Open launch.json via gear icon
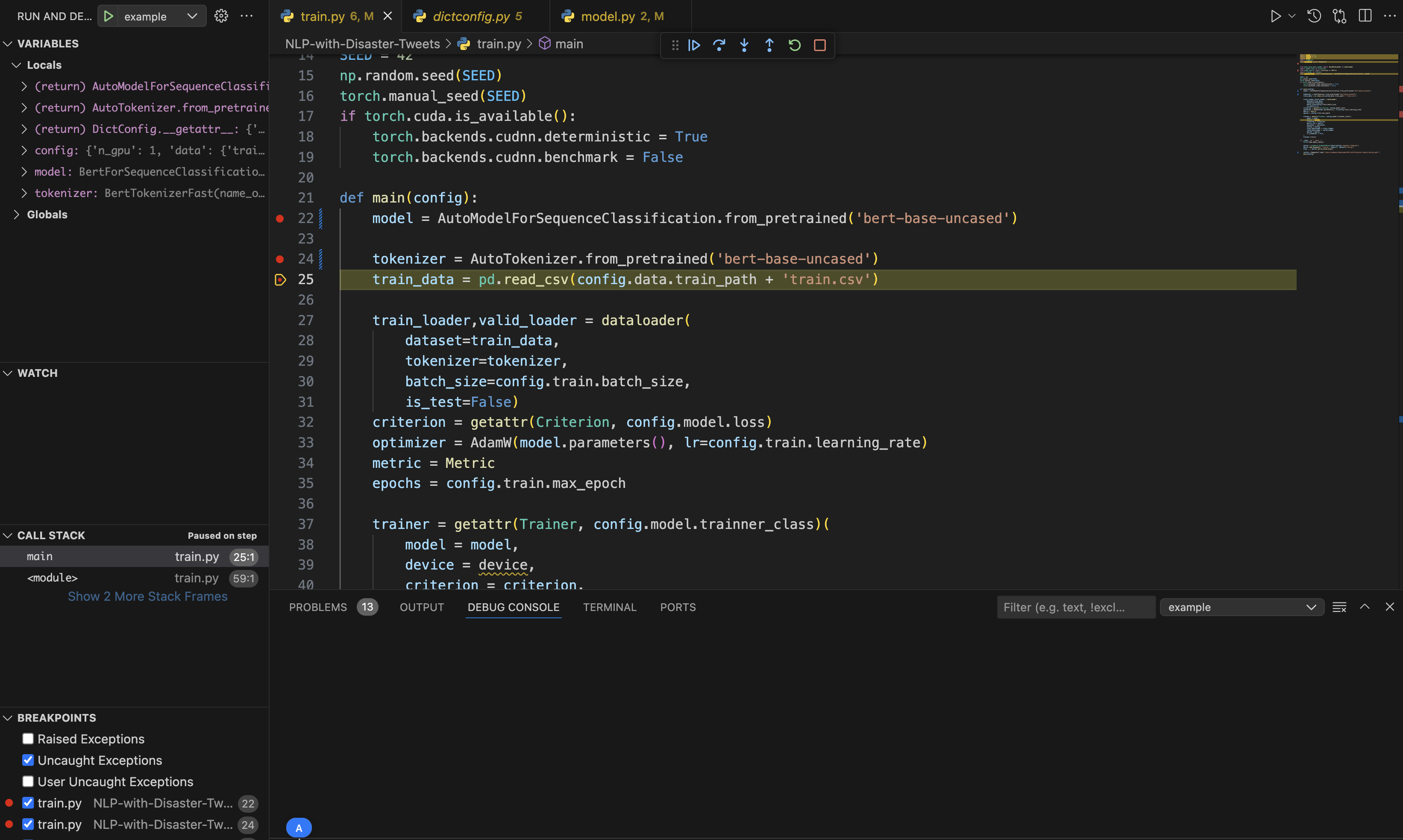1403x840 pixels. click(221, 16)
